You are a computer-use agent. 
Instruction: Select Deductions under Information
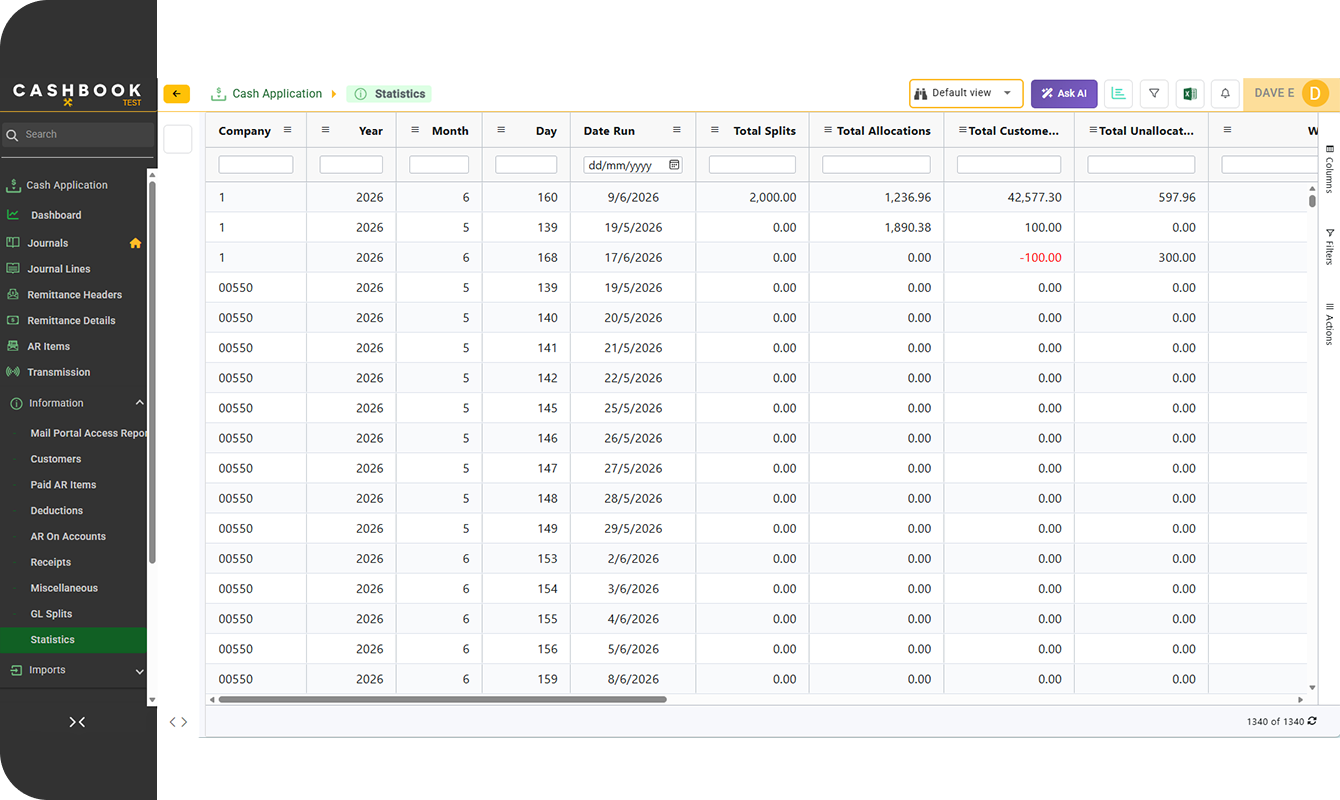click(x=57, y=511)
